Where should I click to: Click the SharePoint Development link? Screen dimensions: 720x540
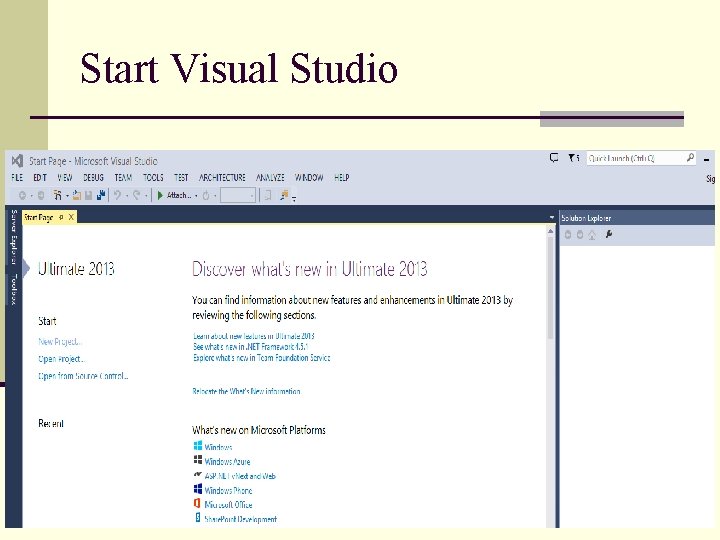point(240,519)
